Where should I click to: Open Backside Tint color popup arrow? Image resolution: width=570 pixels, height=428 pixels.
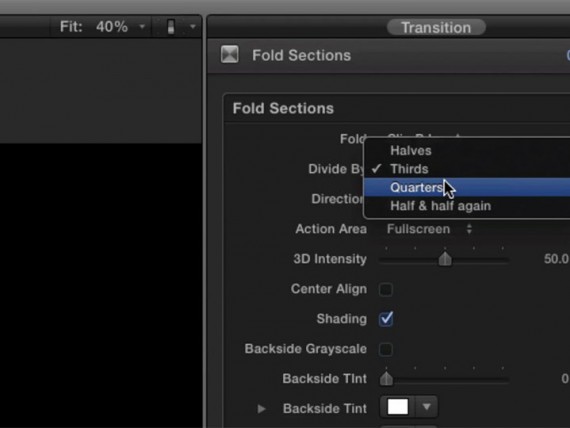pyautogui.click(x=427, y=407)
